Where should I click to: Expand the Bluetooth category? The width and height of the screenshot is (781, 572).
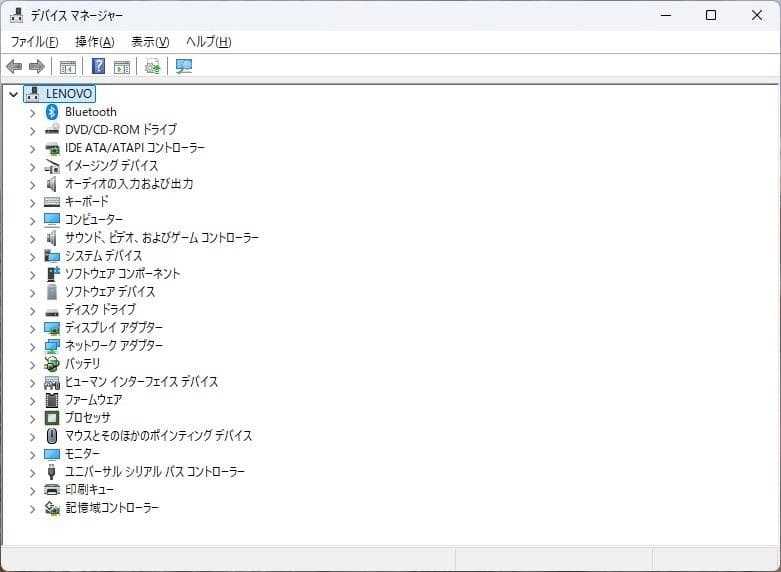pyautogui.click(x=32, y=113)
